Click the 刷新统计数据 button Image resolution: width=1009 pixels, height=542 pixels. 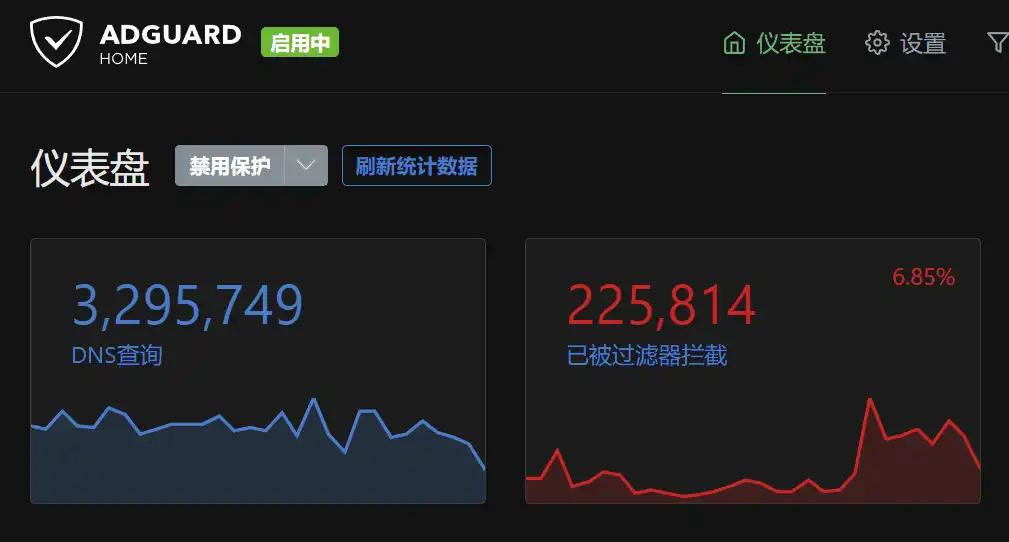click(416, 166)
